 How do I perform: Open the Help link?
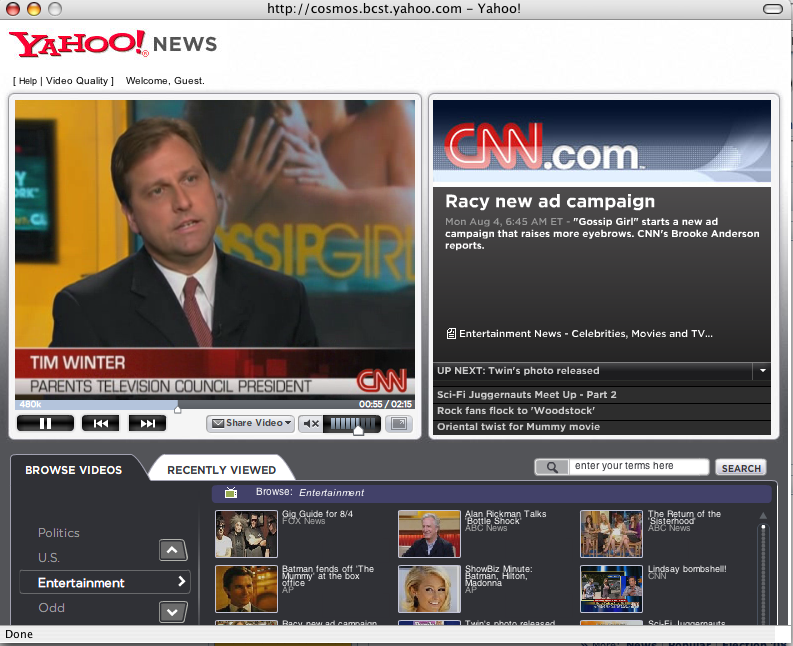[x=28, y=81]
